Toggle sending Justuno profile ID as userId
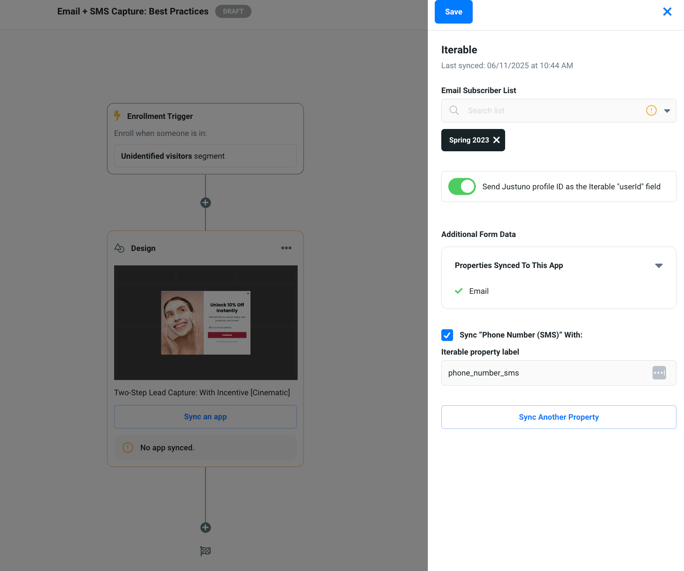Screen dimensions: 684x571 (x=462, y=187)
